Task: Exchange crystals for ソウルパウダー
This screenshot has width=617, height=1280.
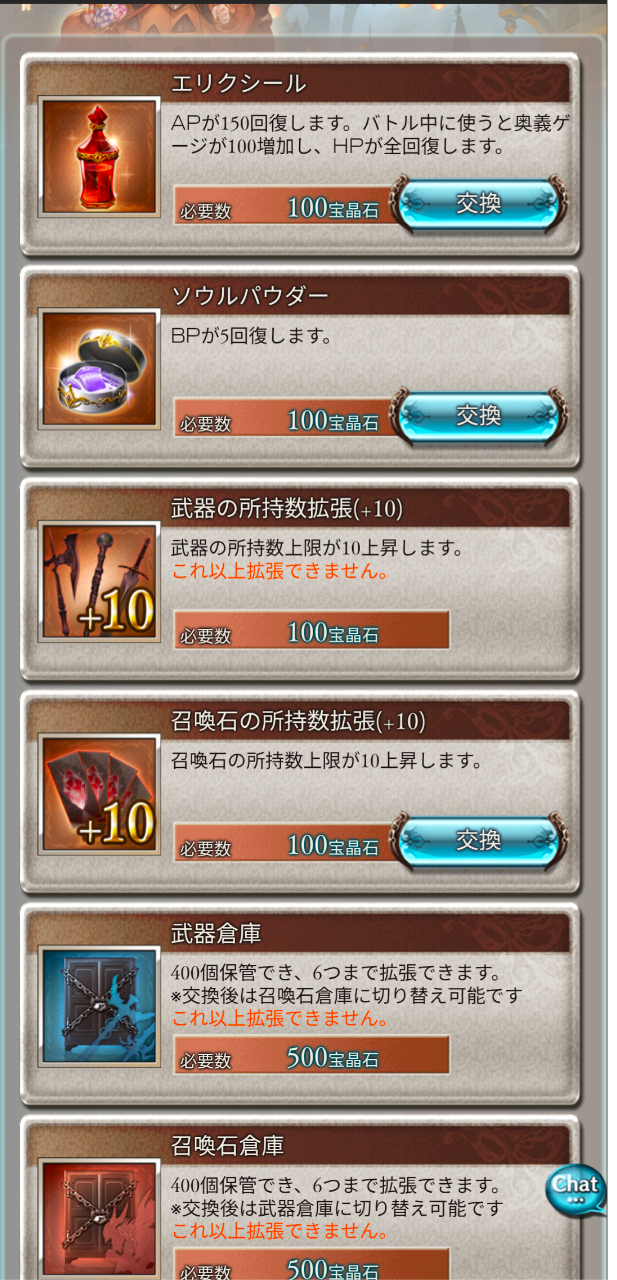Action: [478, 416]
